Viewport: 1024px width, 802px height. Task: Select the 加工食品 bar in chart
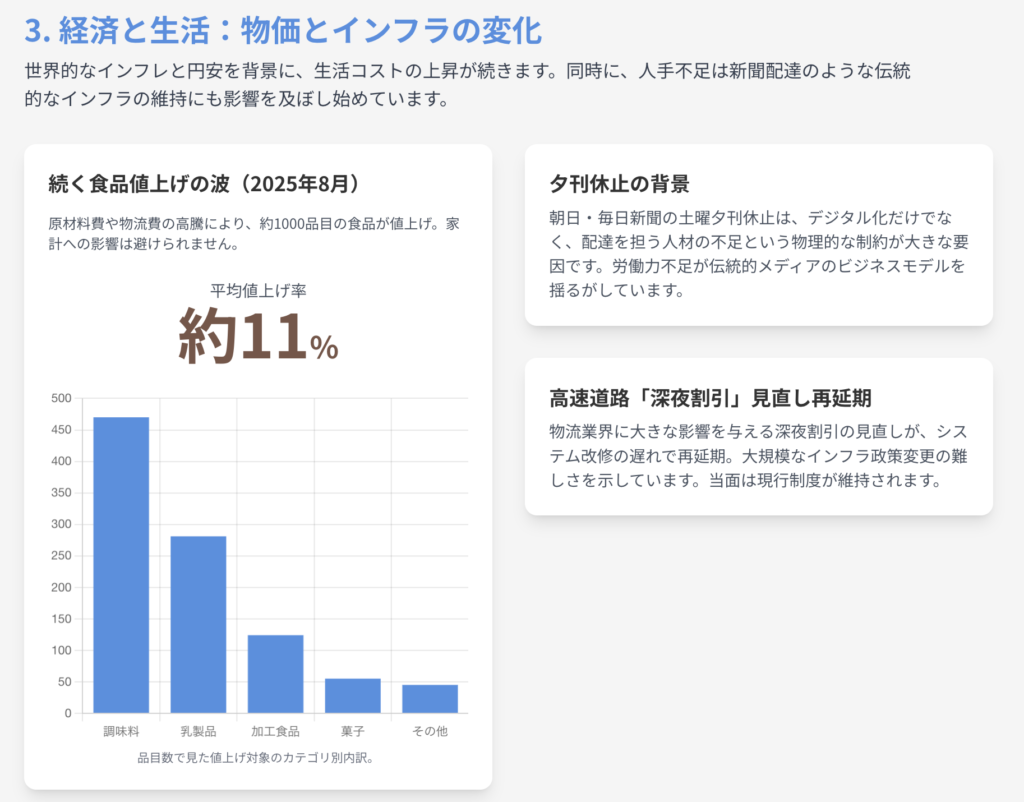(276, 674)
